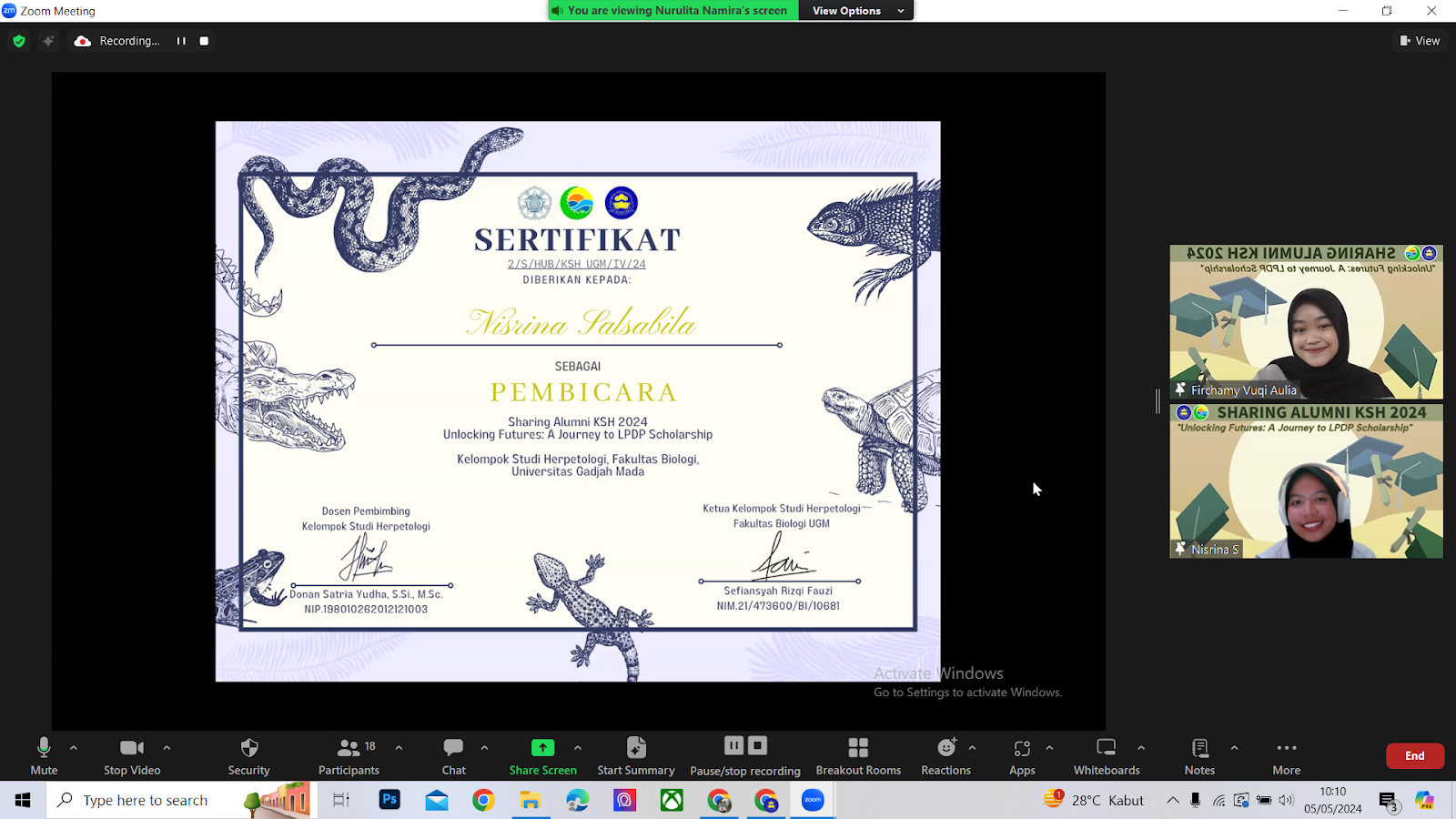Viewport: 1456px width, 819px height.
Task: Expand chat options arrow beside Chat
Action: [484, 748]
